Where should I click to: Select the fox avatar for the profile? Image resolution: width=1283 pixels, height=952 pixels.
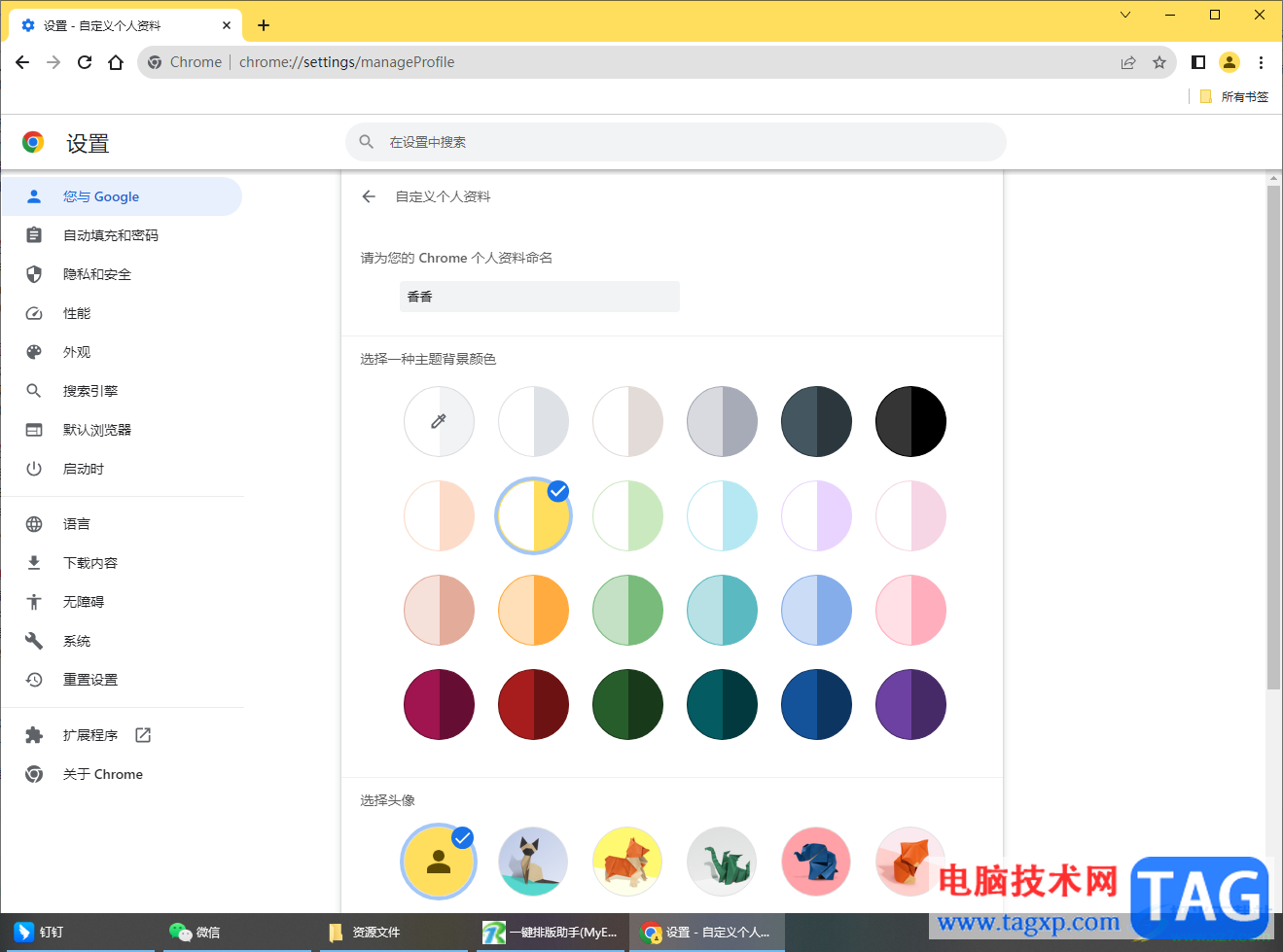[x=627, y=861]
